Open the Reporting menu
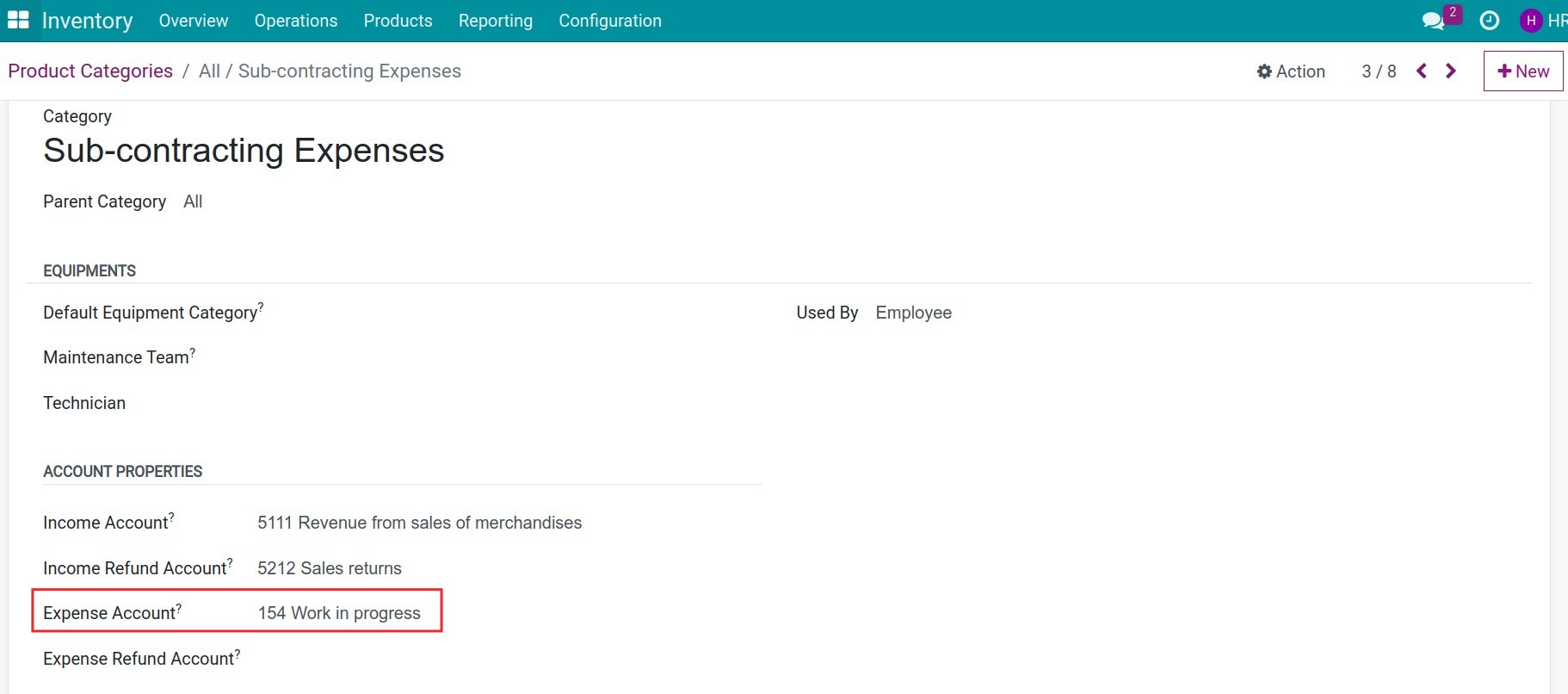Image resolution: width=1568 pixels, height=694 pixels. (496, 21)
